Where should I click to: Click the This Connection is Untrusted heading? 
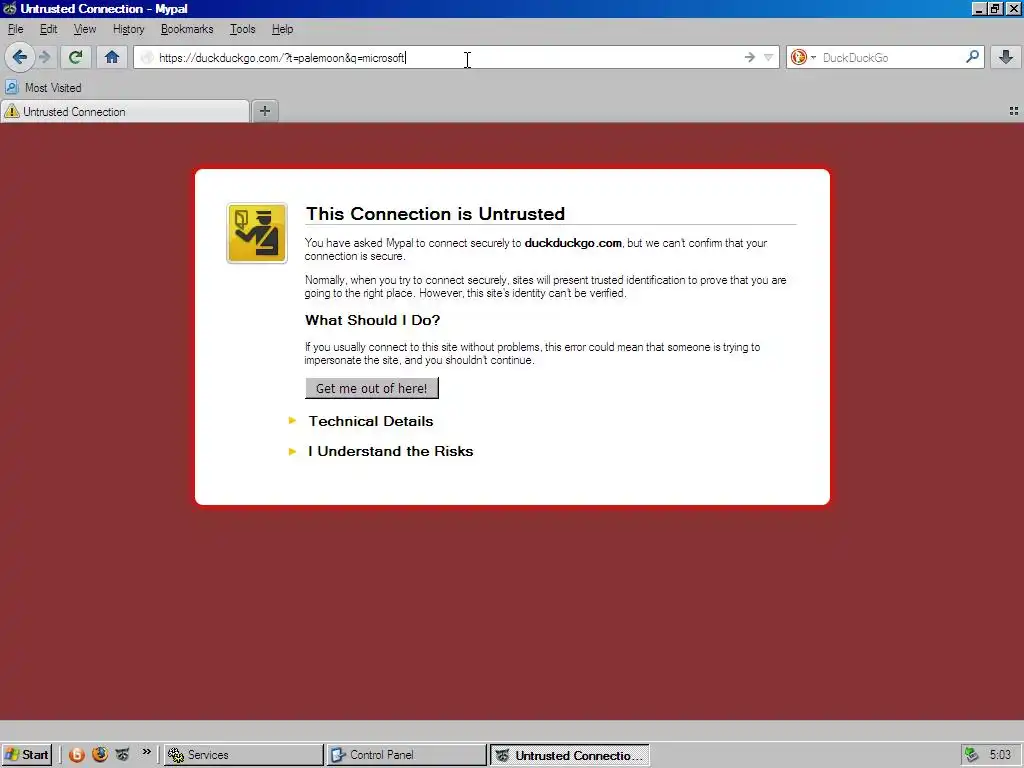[x=436, y=214]
